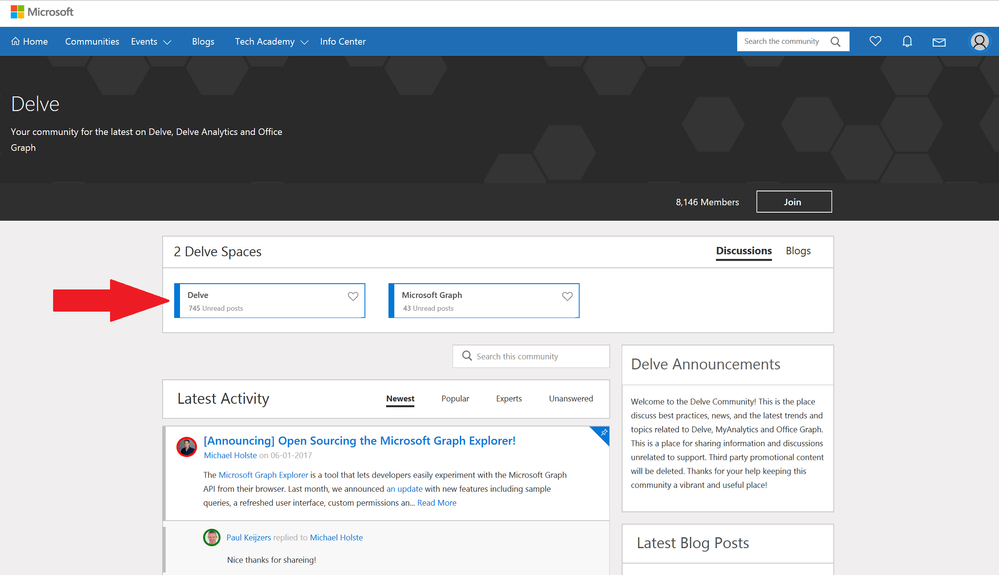Select the Unanswered activity tab
999x575 pixels.
pyautogui.click(x=571, y=399)
